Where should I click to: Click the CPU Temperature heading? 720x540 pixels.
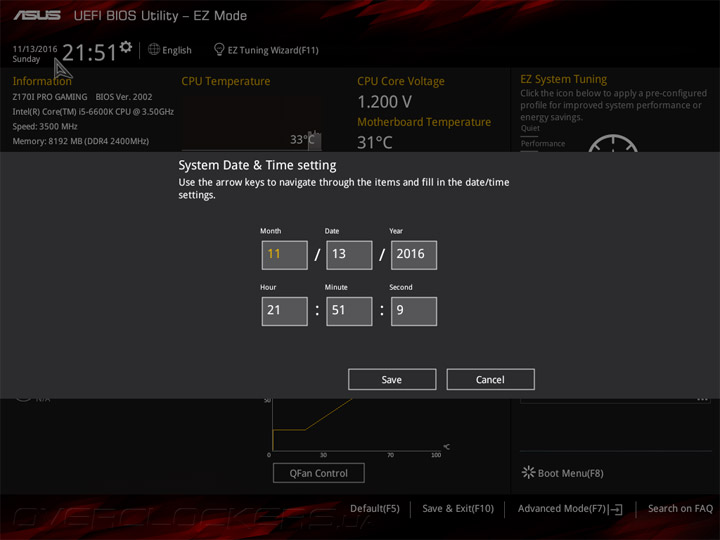tap(225, 81)
